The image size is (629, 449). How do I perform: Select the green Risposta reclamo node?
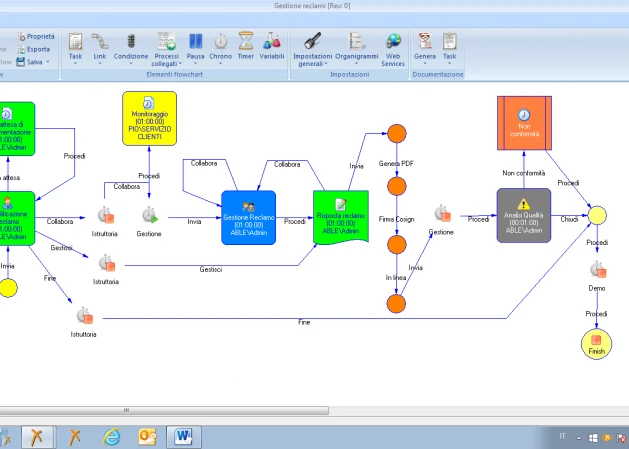tap(341, 217)
